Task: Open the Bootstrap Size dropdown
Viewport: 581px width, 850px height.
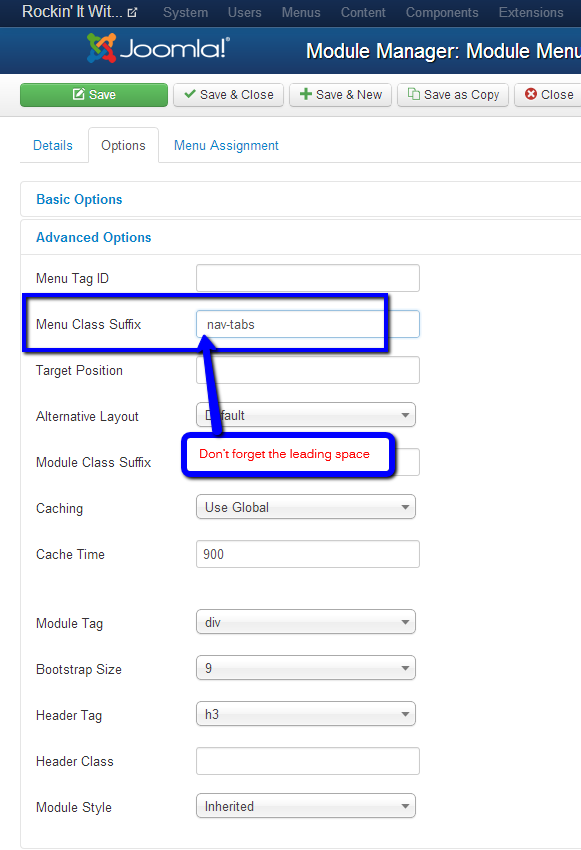Action: pyautogui.click(x=306, y=668)
